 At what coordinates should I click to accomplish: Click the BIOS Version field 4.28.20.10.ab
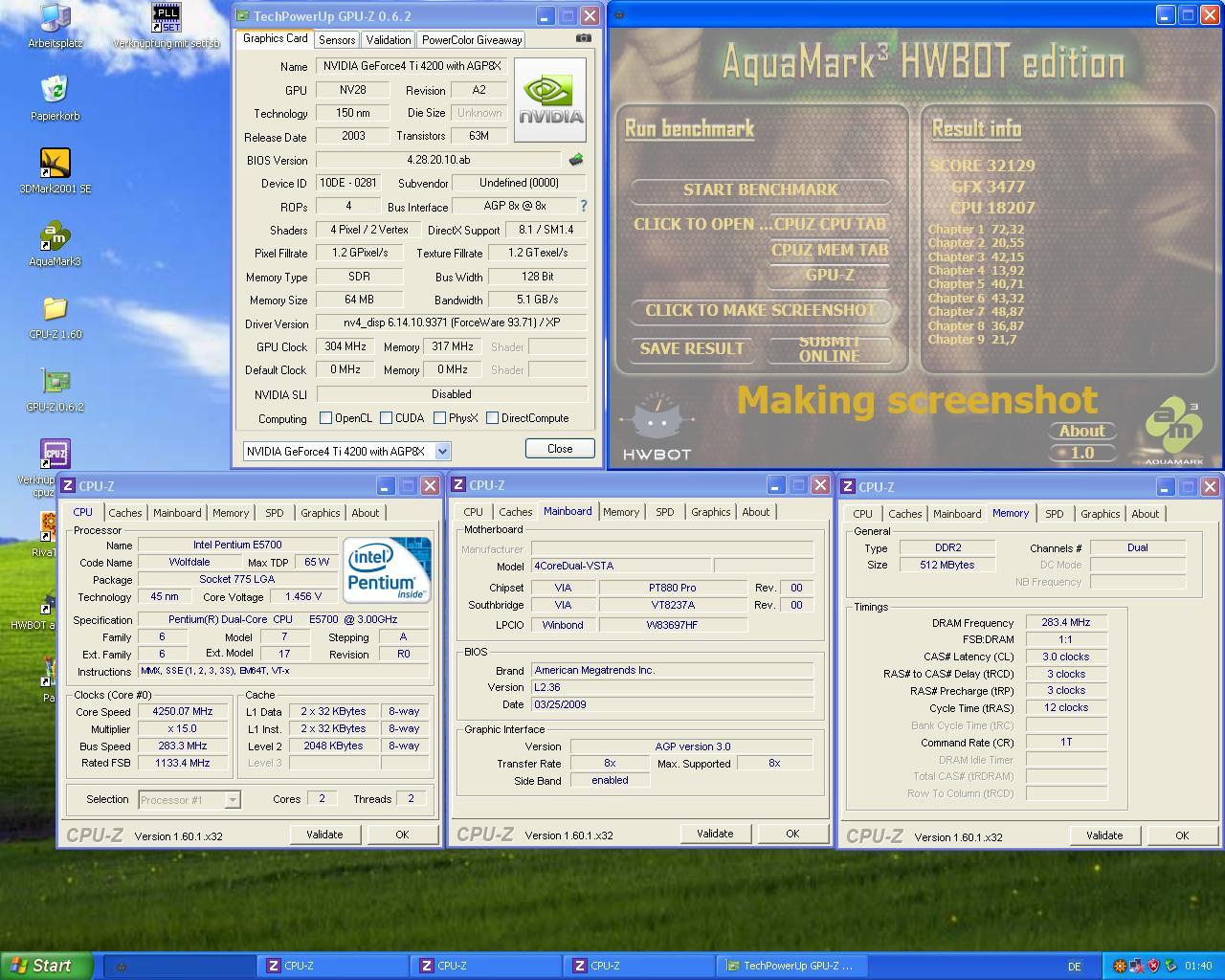point(438,160)
